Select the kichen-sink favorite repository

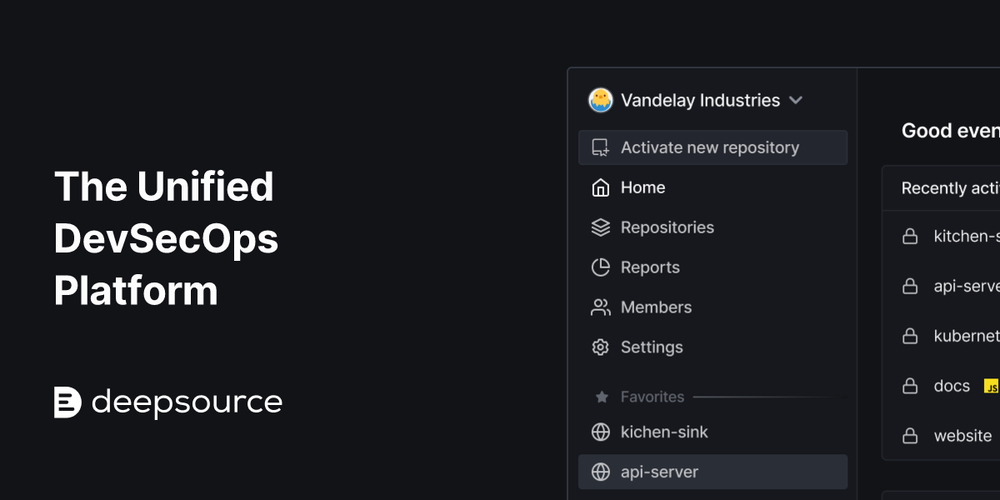(712, 432)
